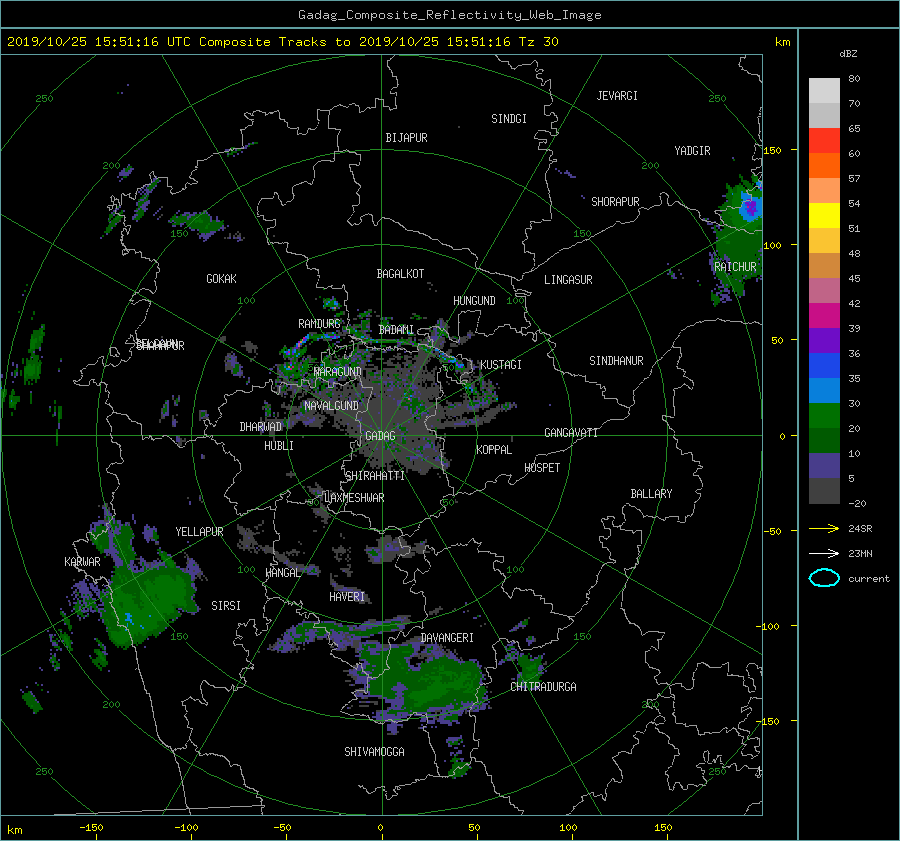Click the GANGAVATI city label
This screenshot has width=900, height=841.
pos(571,433)
